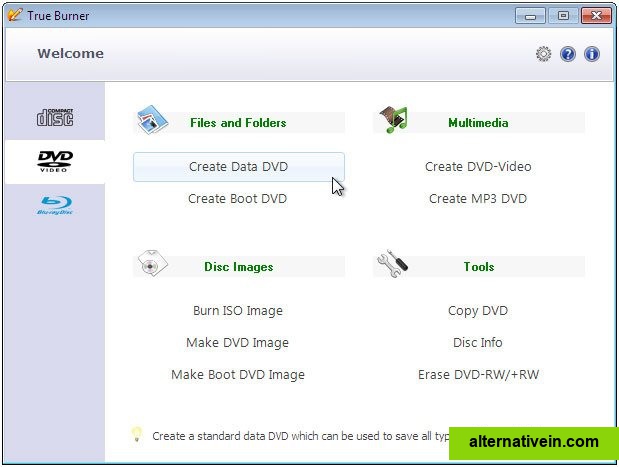Start Create MP3 DVD
Image resolution: width=619 pixels, height=467 pixels.
(478, 199)
